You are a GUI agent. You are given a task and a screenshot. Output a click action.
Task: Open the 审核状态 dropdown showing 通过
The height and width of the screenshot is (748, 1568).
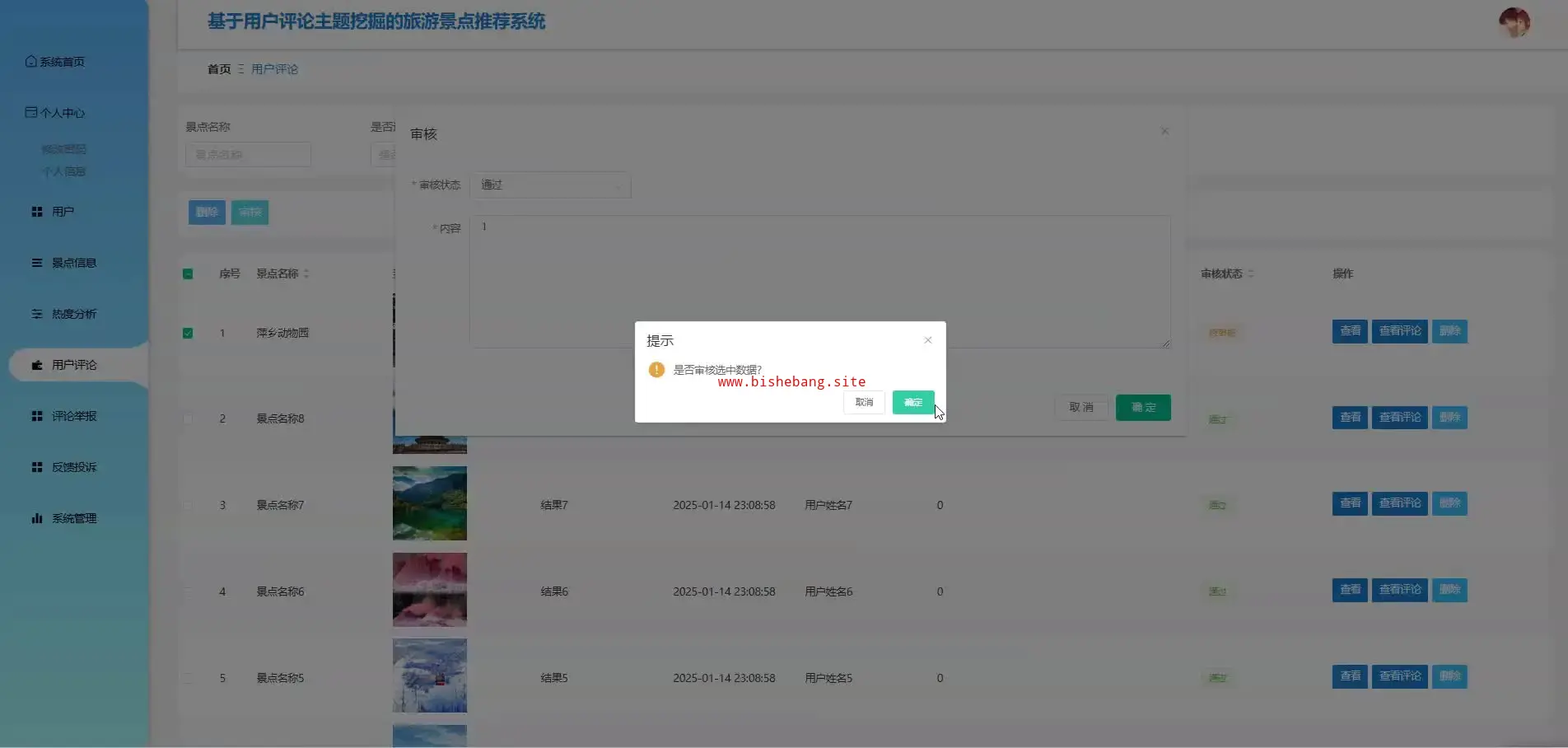(550, 185)
